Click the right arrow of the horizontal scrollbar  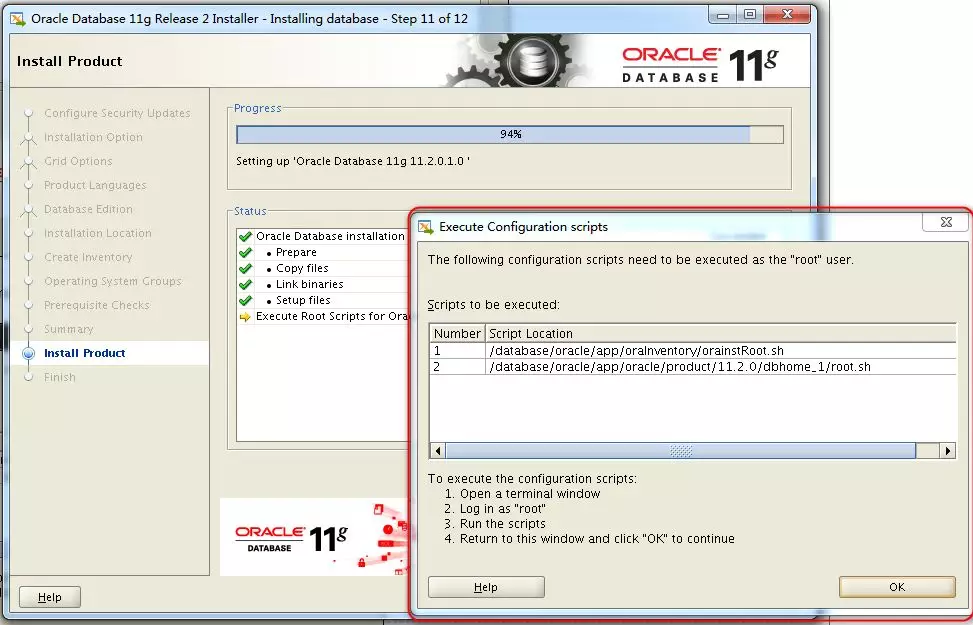click(x=948, y=451)
